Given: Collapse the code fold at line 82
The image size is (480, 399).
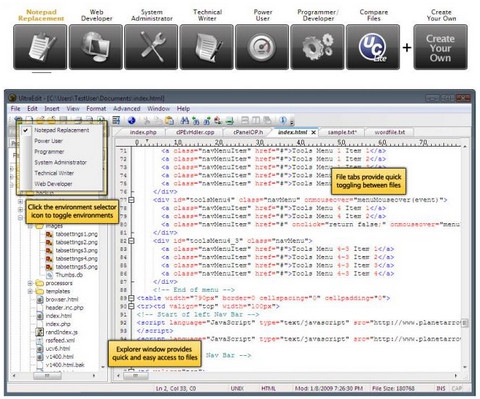Looking at the screenshot, I should tap(131, 241).
